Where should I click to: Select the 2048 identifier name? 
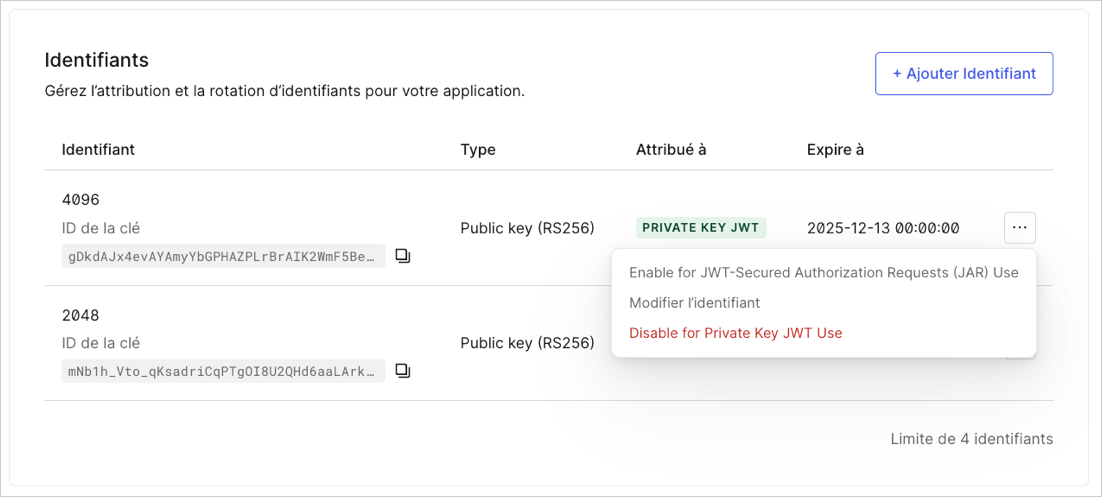[81, 316]
